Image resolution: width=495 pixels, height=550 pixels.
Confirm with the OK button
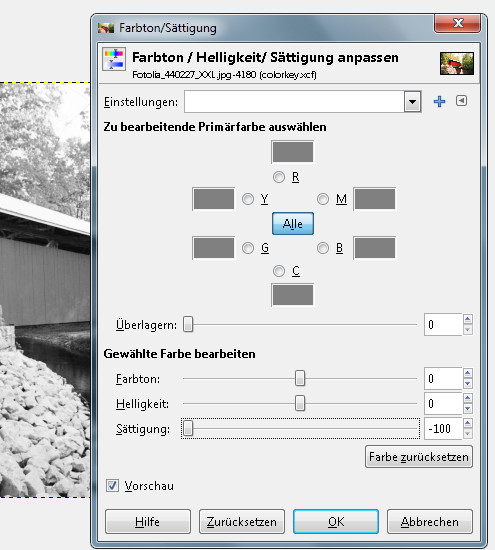336,522
